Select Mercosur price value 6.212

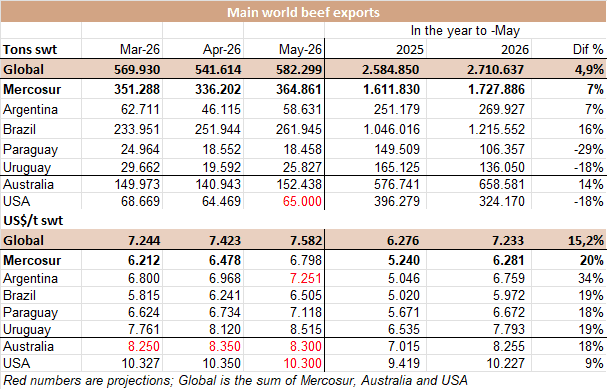pyautogui.click(x=144, y=260)
